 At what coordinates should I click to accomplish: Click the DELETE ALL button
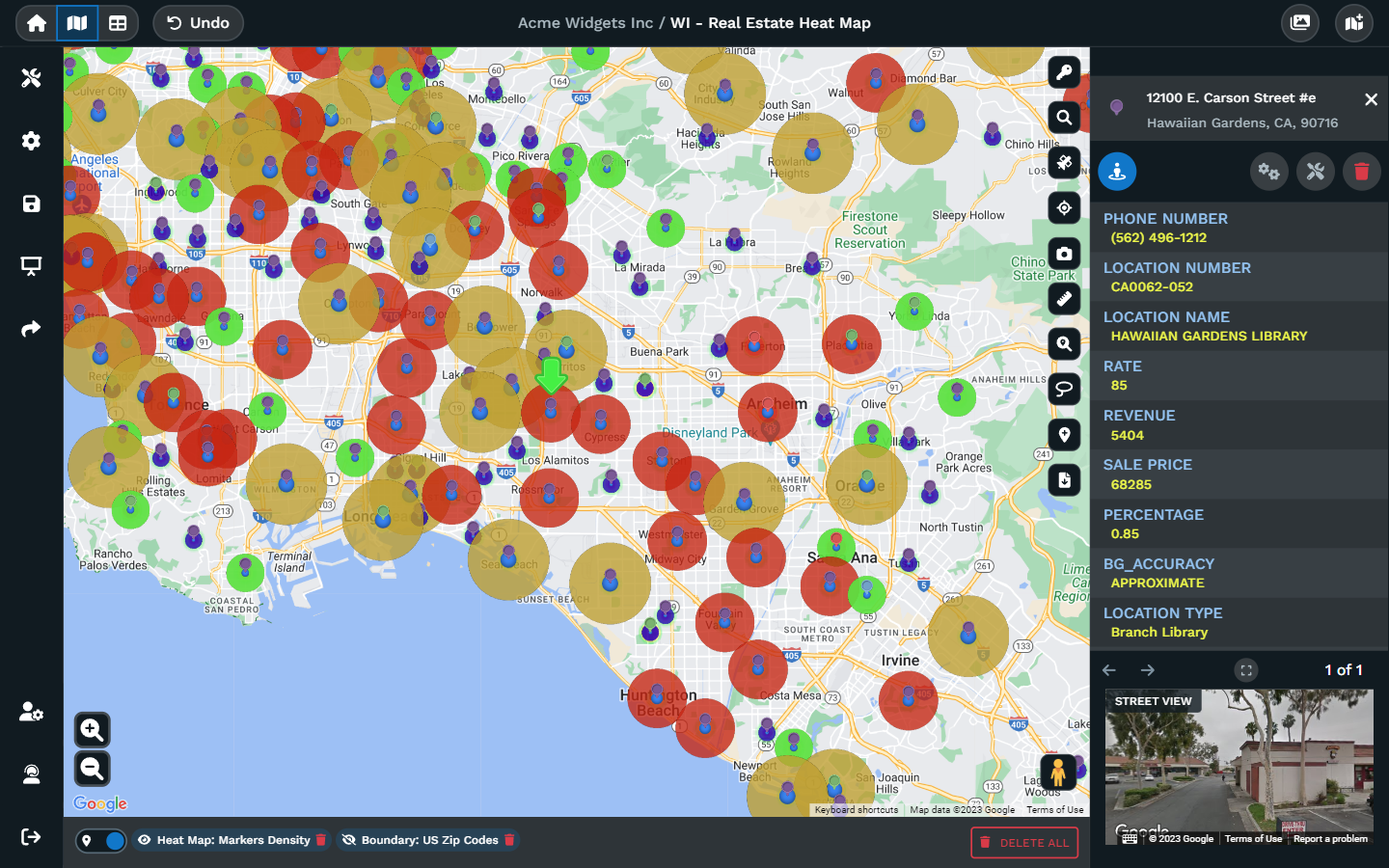point(1023,843)
